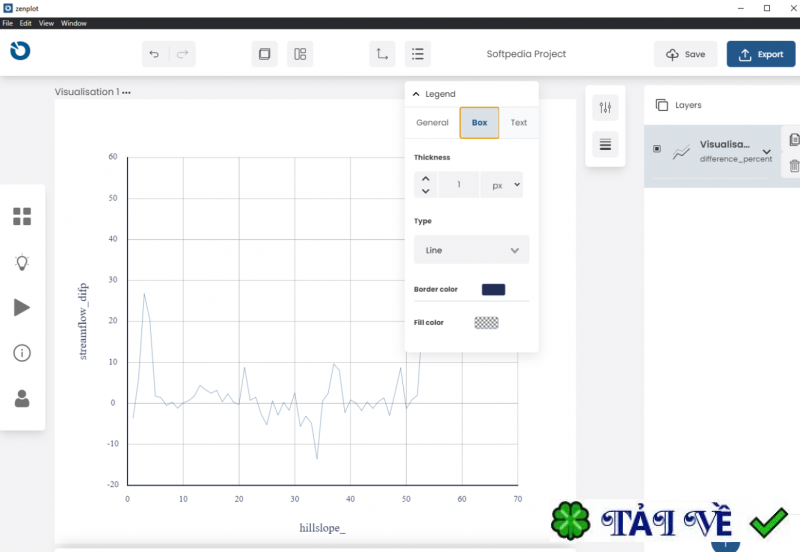Delete the layer with trash icon
Viewport: 800px width, 552px height.
[x=794, y=165]
